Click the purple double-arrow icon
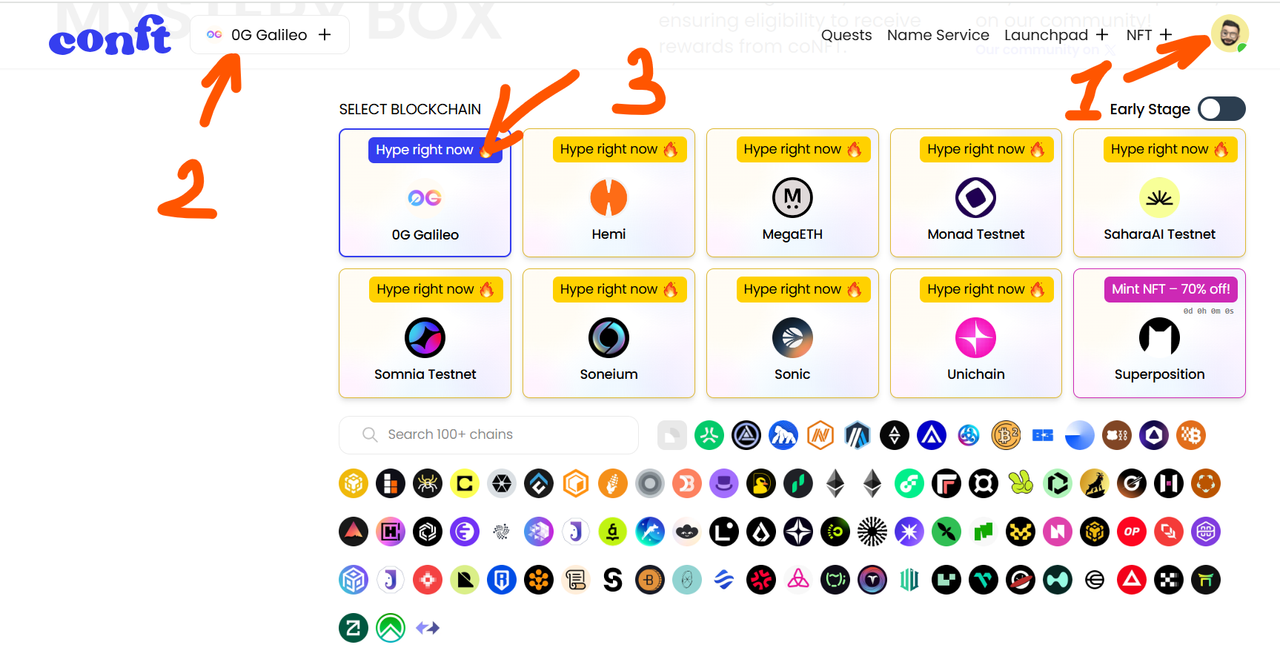 tap(428, 628)
